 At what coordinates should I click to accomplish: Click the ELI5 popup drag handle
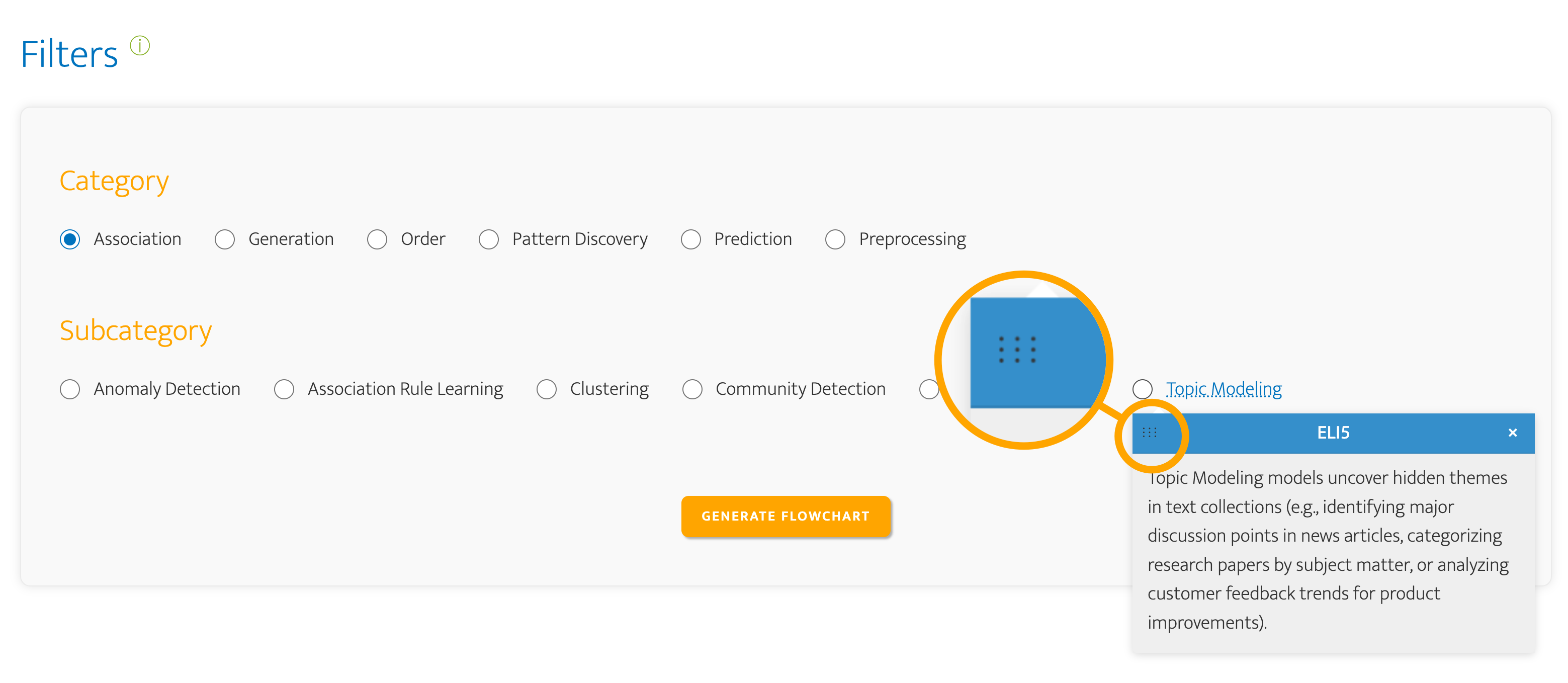(1149, 433)
